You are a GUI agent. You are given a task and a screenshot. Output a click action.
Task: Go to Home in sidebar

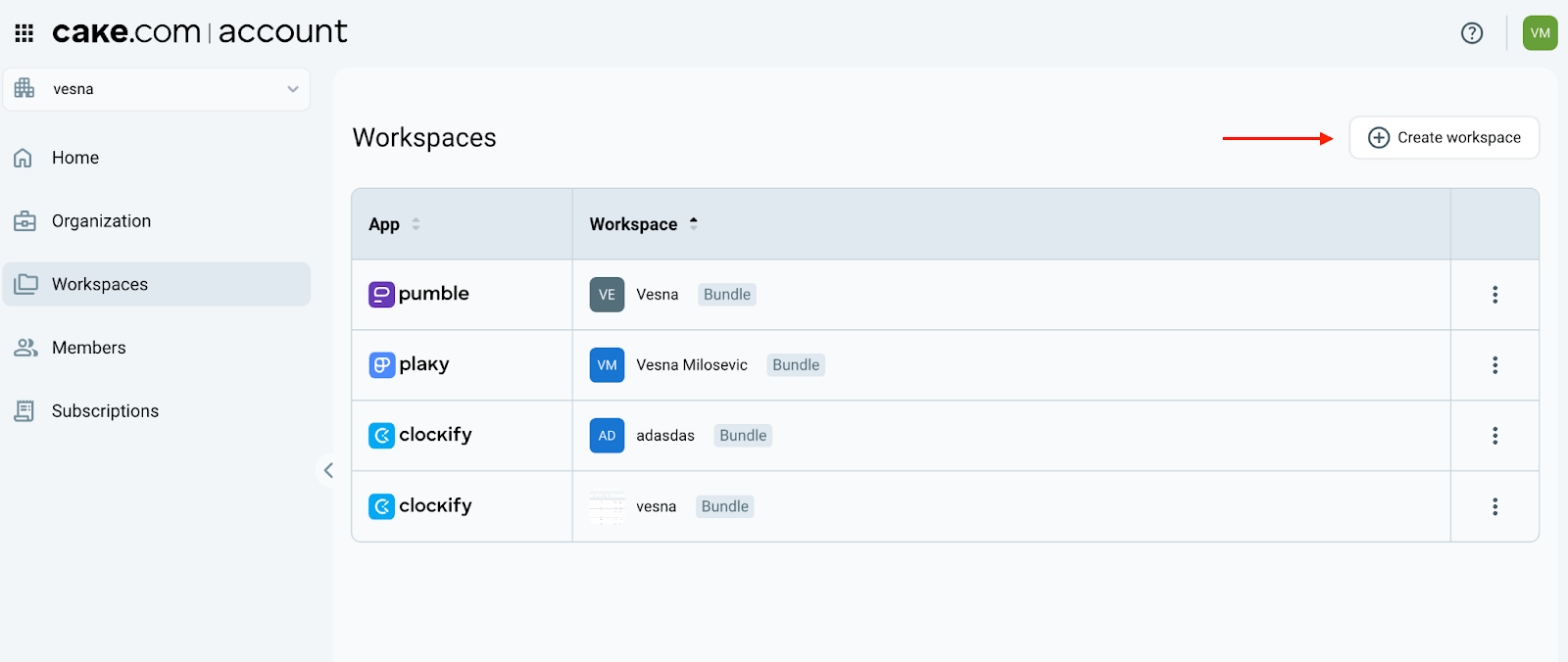(x=157, y=158)
